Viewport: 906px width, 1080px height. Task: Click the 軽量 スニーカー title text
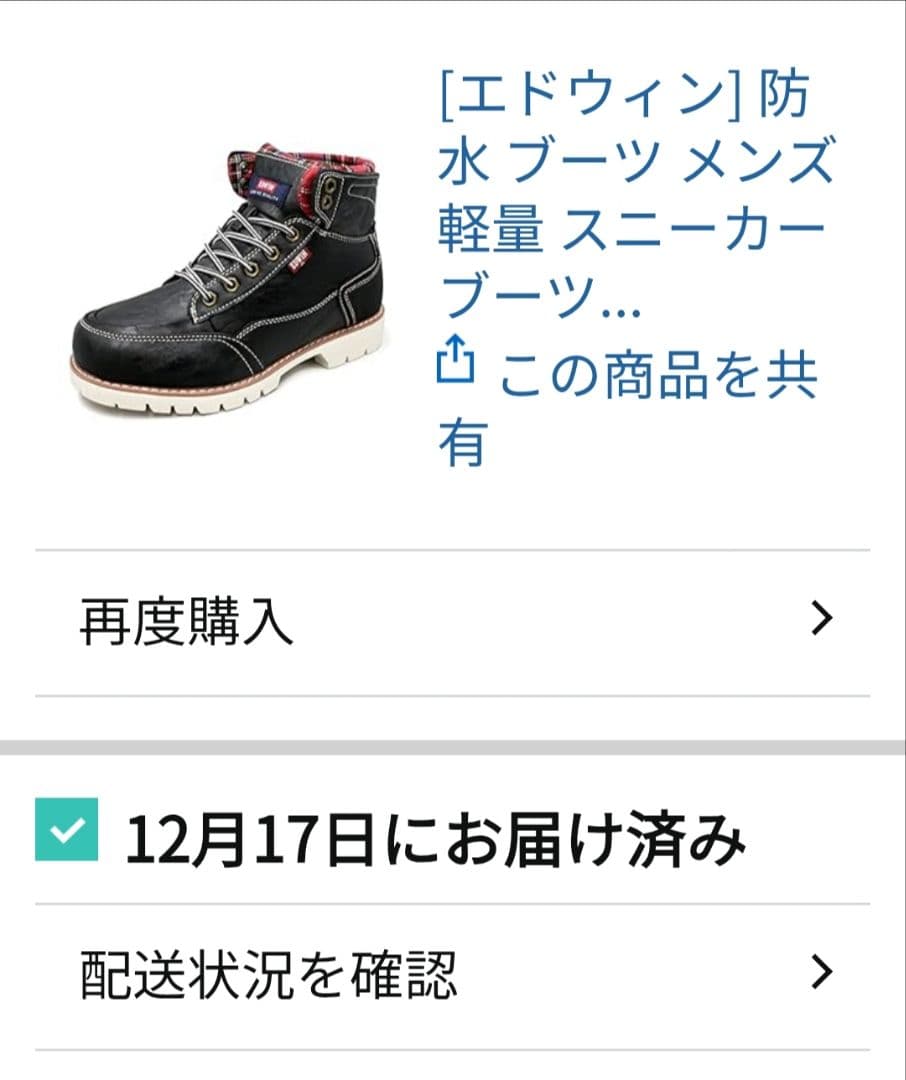[x=631, y=230]
